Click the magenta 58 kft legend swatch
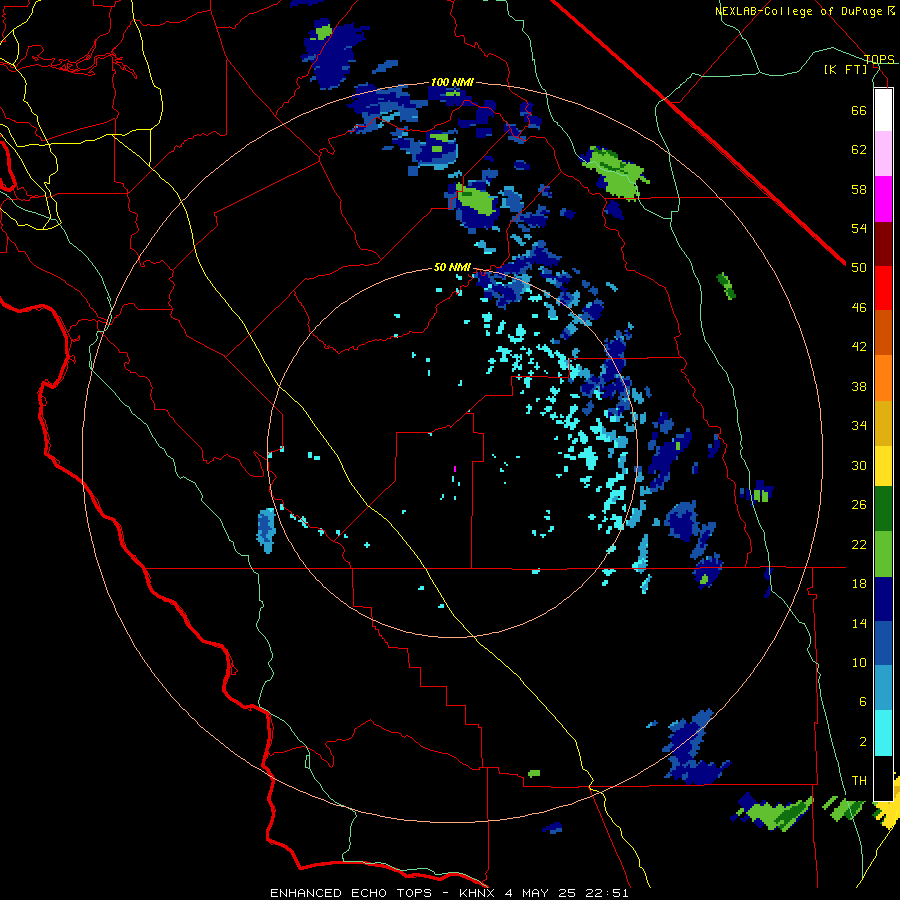The image size is (900, 900). click(x=883, y=199)
